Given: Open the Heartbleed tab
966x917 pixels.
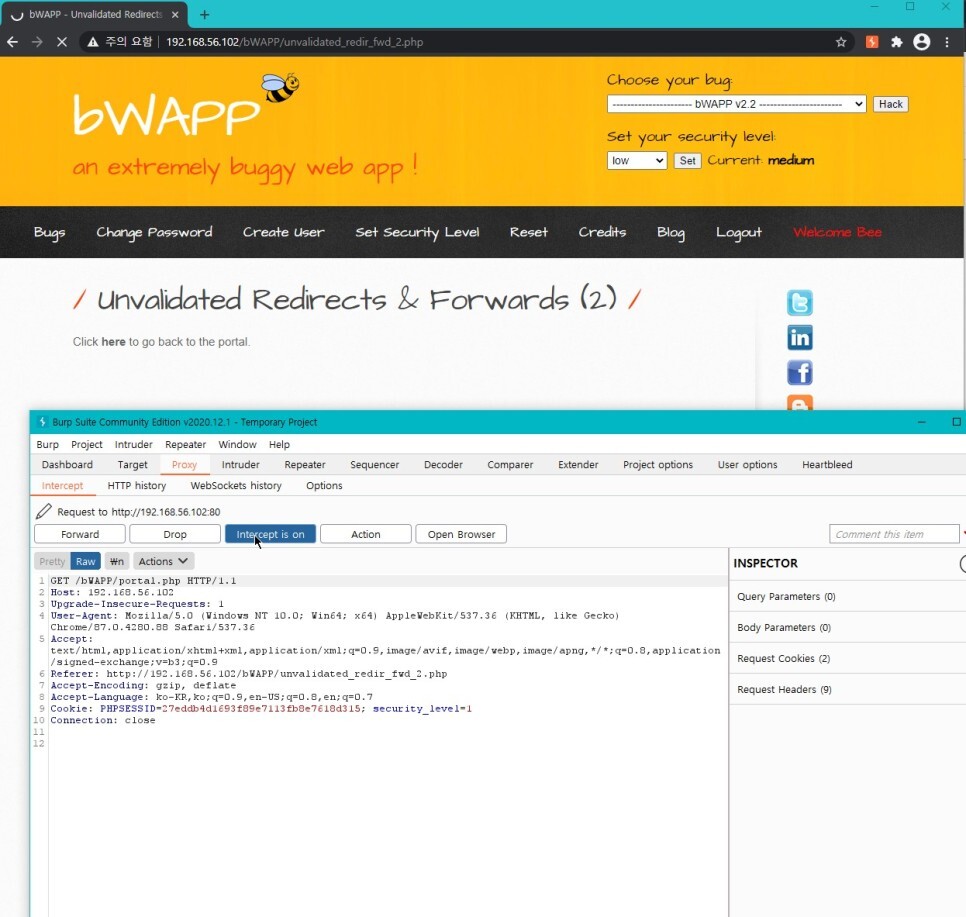Looking at the screenshot, I should (x=827, y=465).
